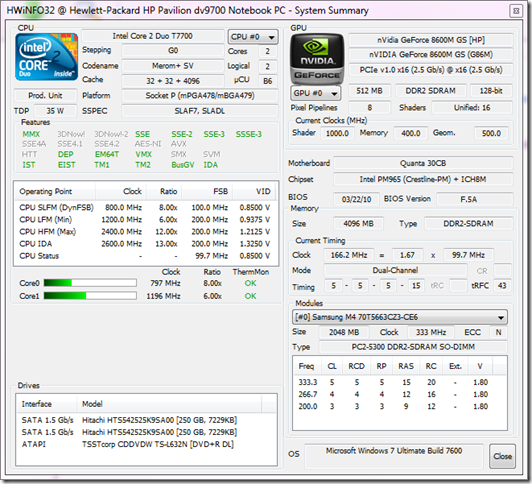This screenshot has width=532, height=484.
Task: Click the Core1 usage bar
Action: 90,296
